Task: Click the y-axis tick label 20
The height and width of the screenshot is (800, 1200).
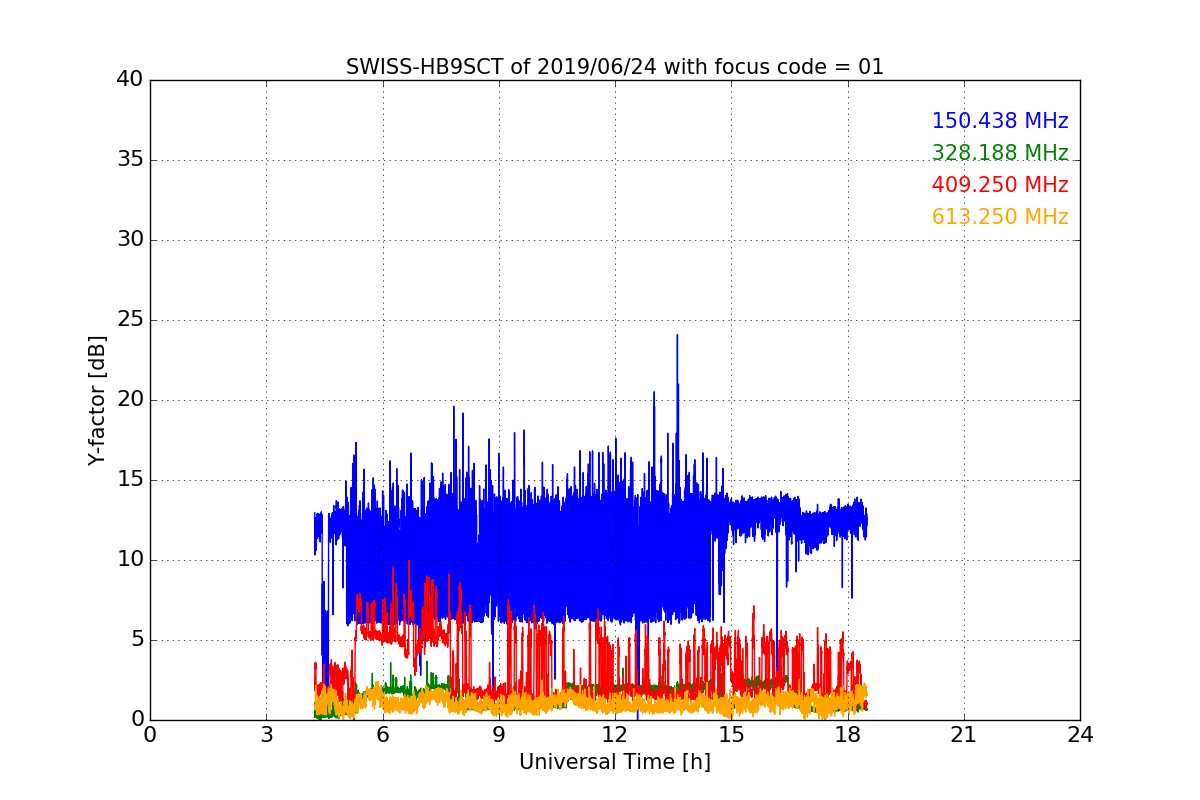Action: click(x=129, y=400)
